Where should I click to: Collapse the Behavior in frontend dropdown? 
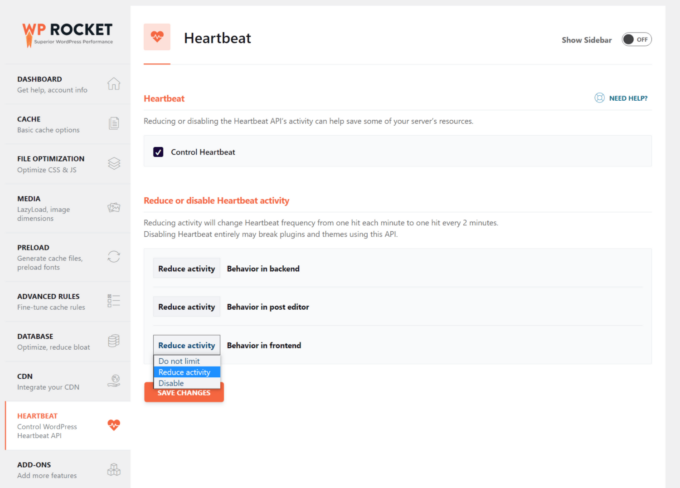tap(186, 345)
